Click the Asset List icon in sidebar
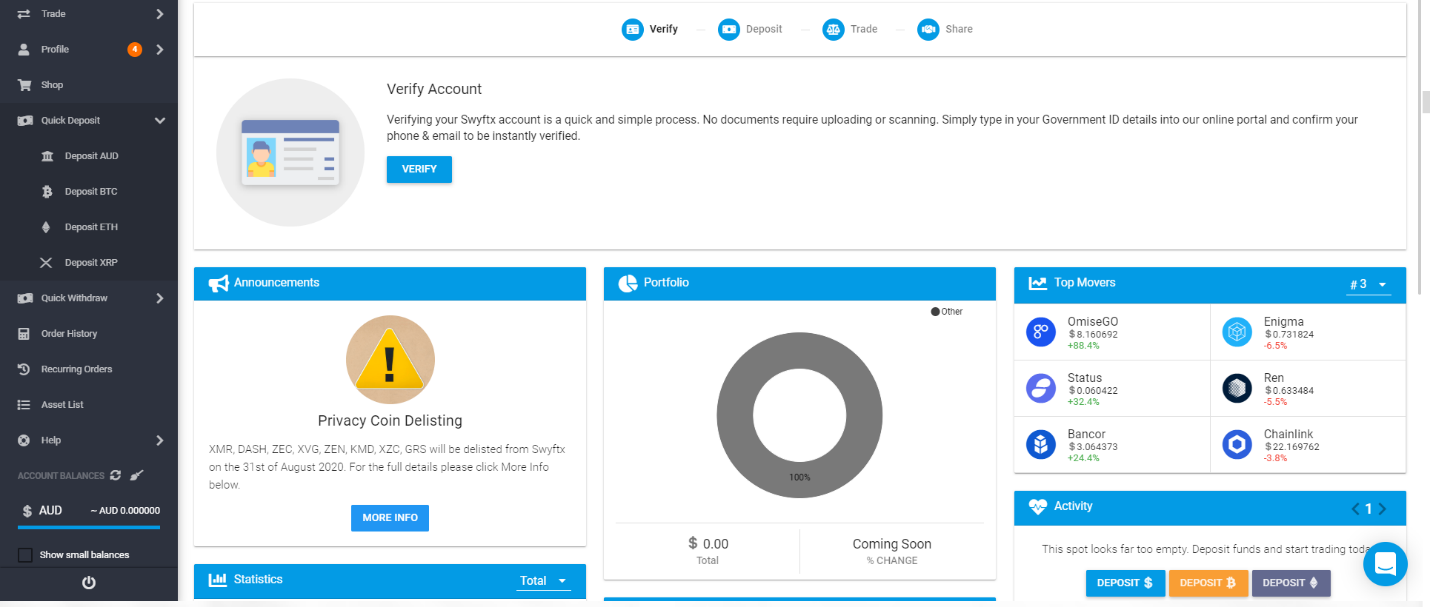Screen dimensions: 1430x607 click(24, 405)
